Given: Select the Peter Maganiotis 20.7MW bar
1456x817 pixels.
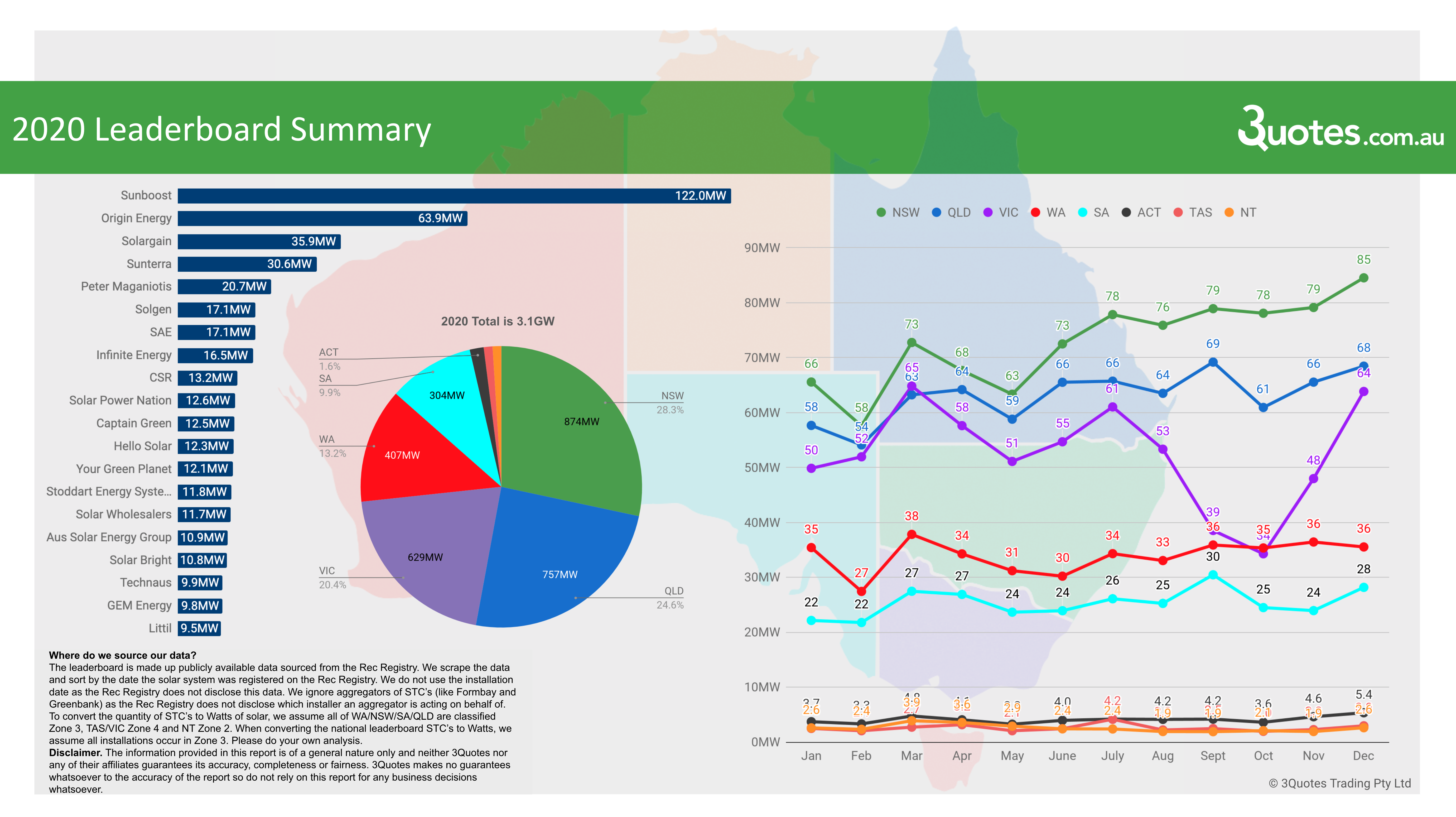Looking at the screenshot, I should pos(224,287).
